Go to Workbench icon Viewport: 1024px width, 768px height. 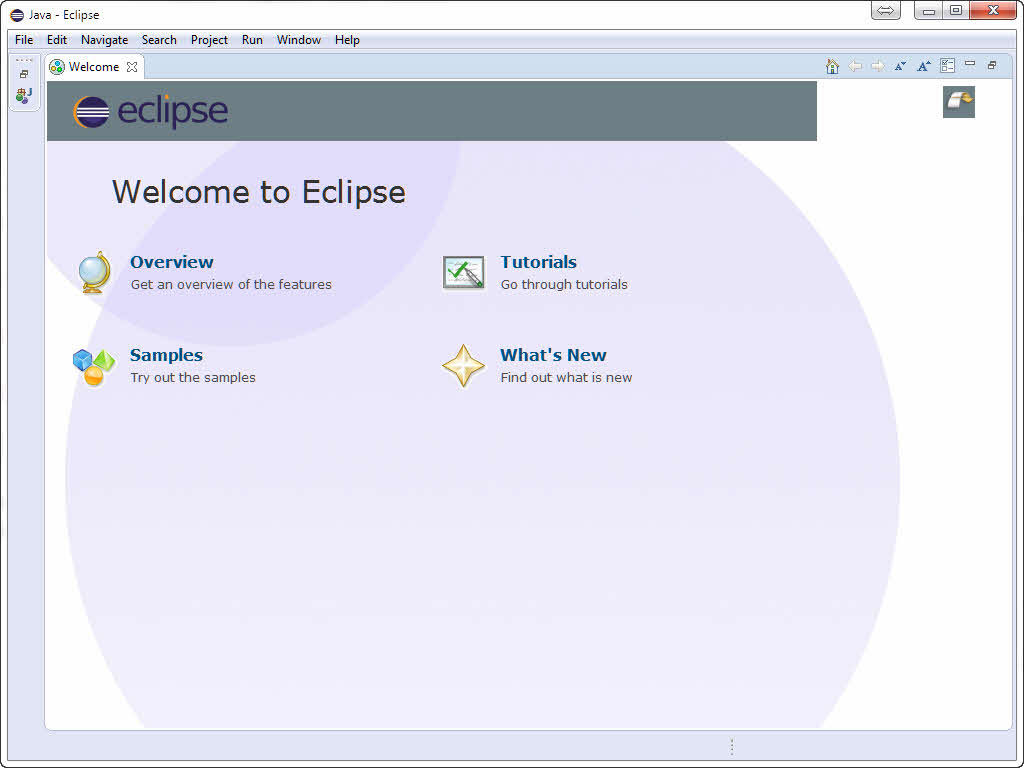959,102
